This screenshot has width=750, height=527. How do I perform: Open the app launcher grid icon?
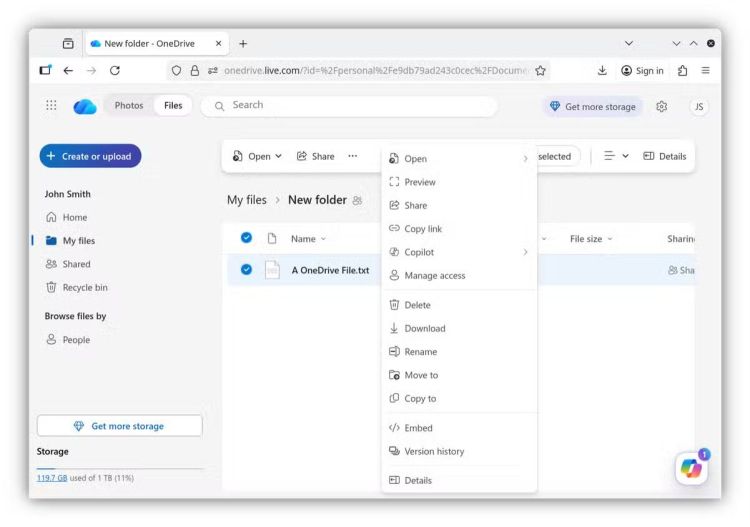pos(52,106)
